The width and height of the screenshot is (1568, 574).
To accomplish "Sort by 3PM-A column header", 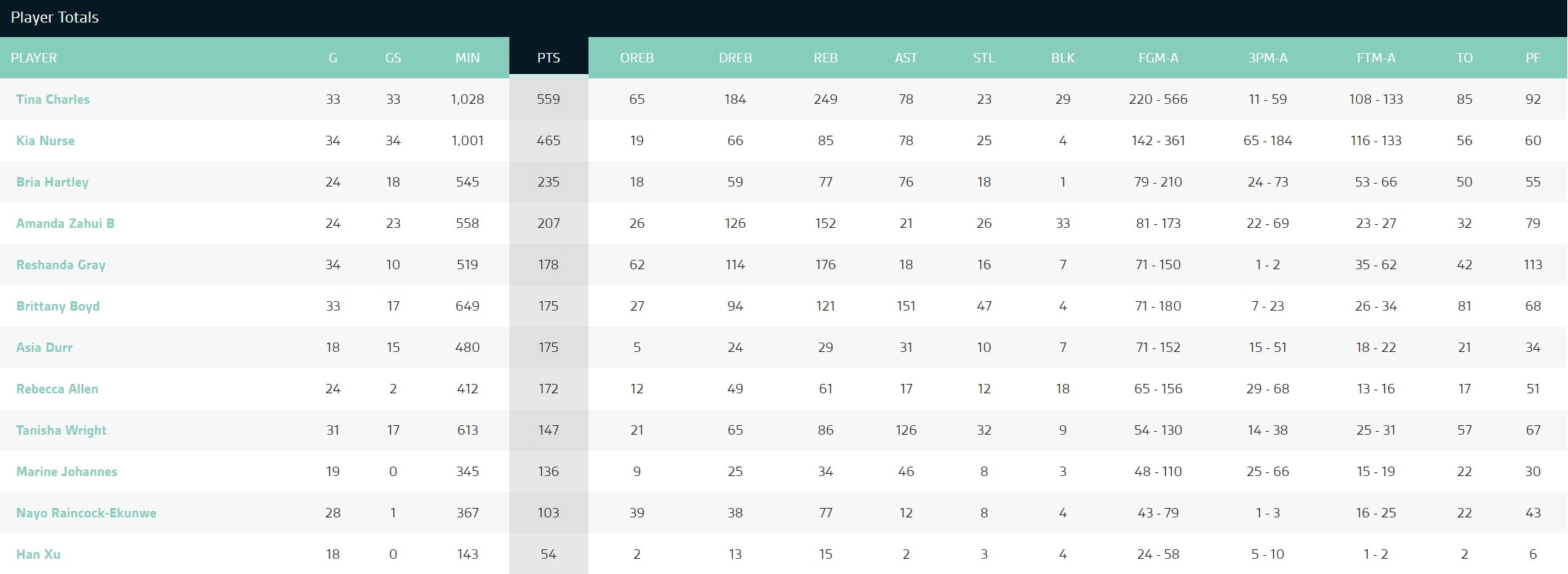I will click(1268, 58).
